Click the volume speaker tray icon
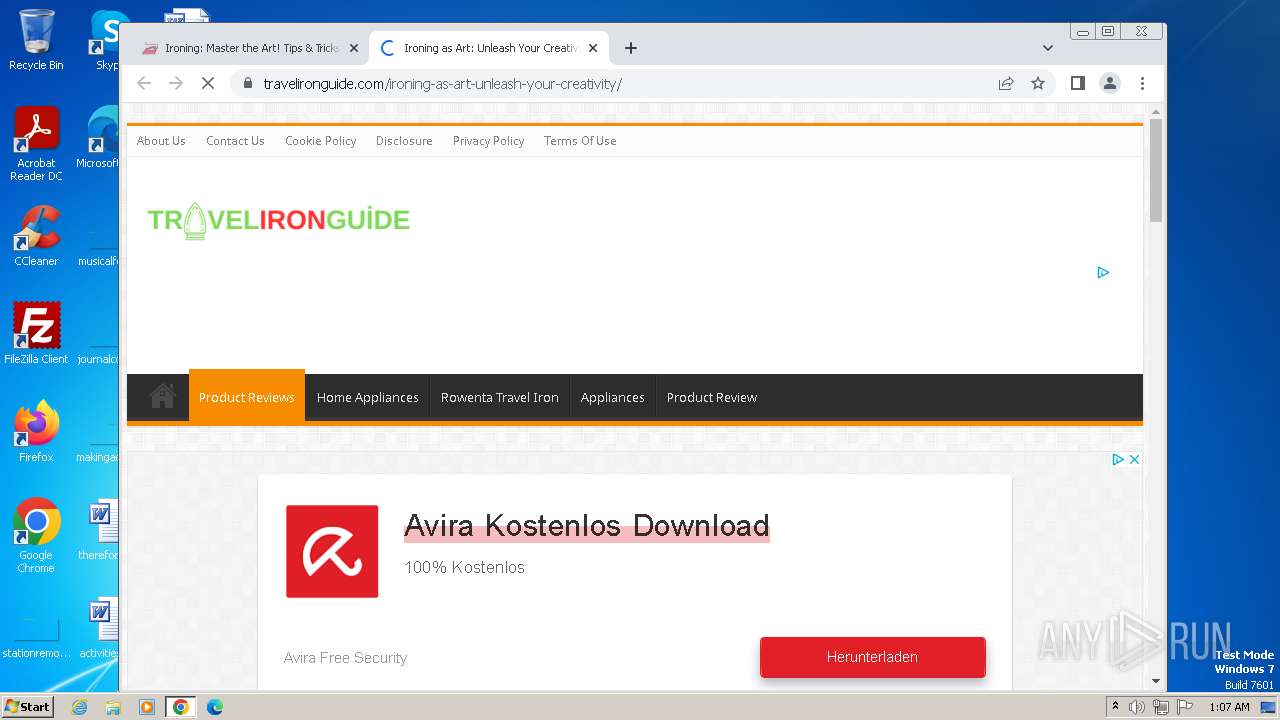 pyautogui.click(x=1137, y=707)
